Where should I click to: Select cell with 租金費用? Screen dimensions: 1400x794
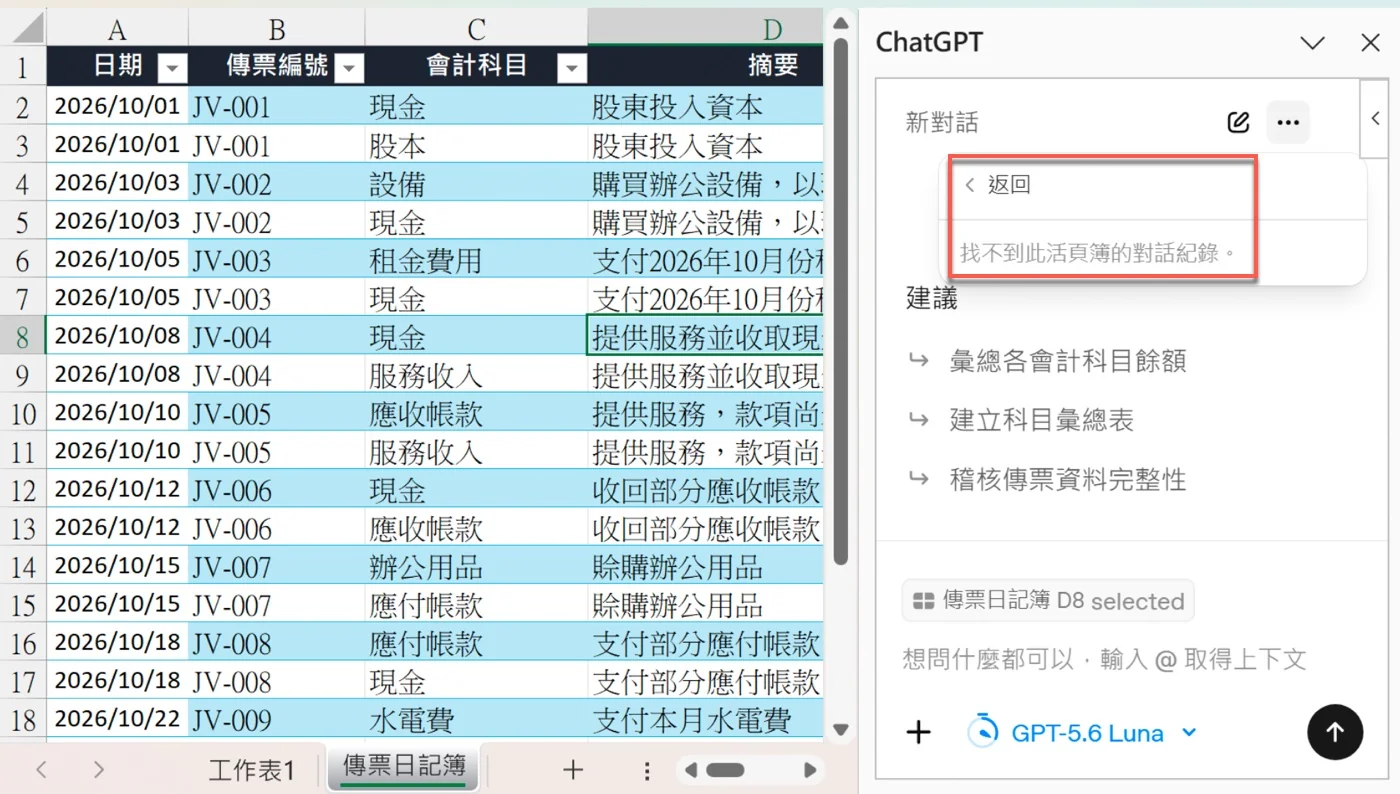pyautogui.click(x=476, y=260)
